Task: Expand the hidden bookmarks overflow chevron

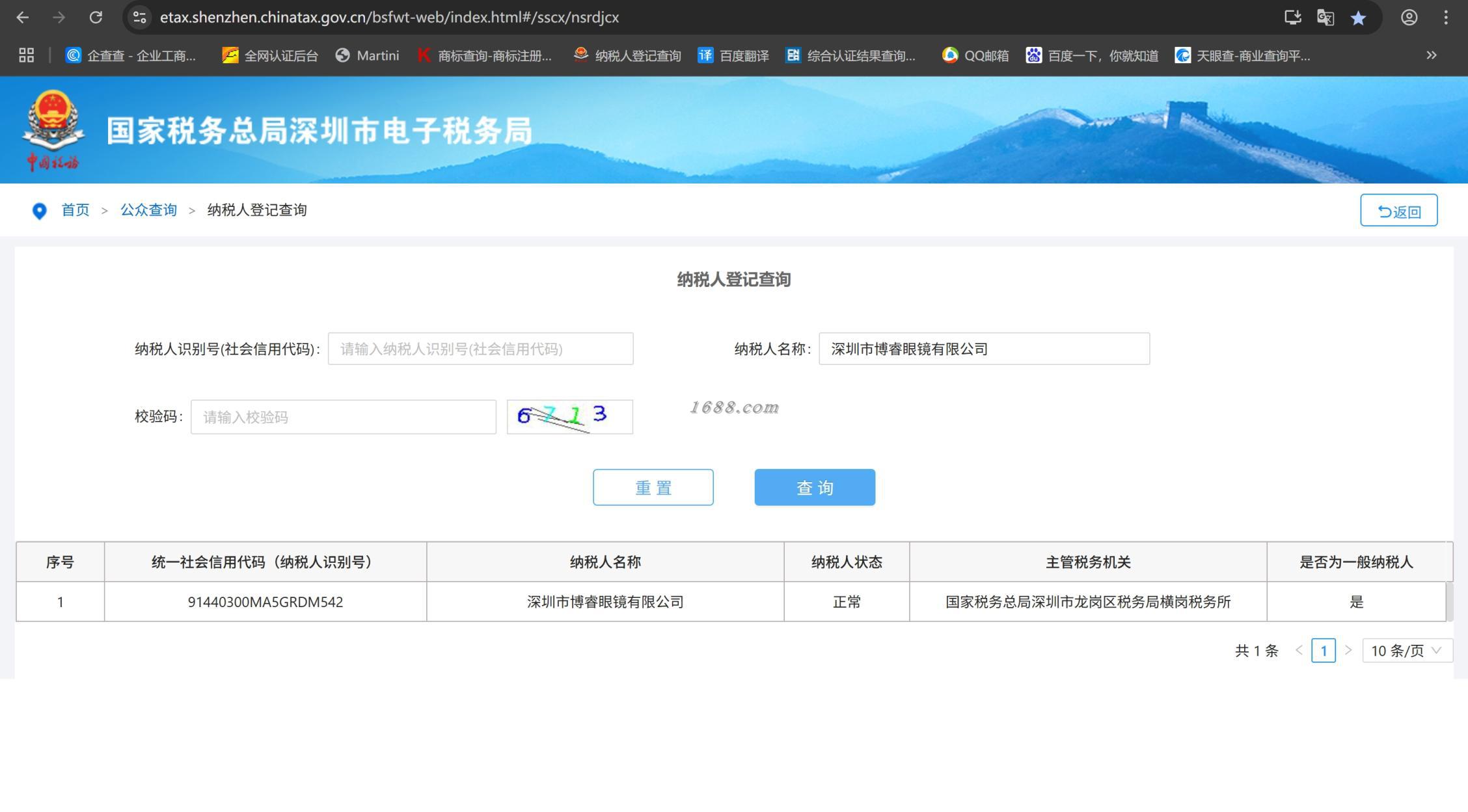Action: [x=1431, y=55]
